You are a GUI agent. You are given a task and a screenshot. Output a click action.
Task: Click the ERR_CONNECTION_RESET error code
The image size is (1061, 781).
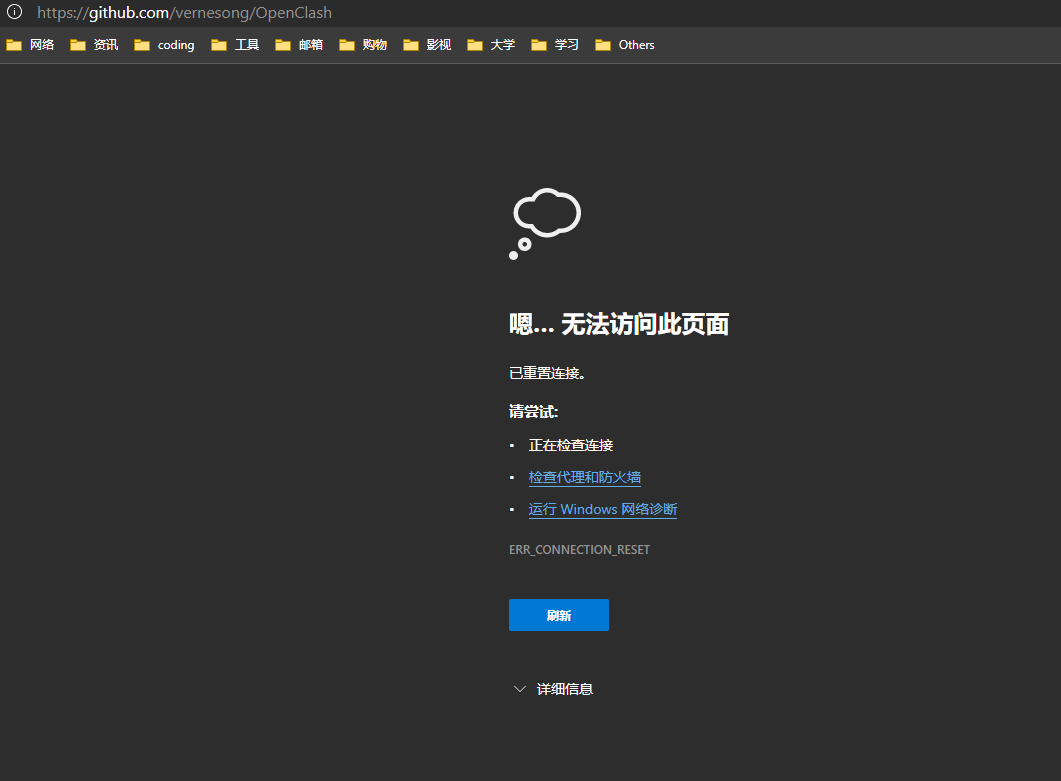[x=579, y=549]
